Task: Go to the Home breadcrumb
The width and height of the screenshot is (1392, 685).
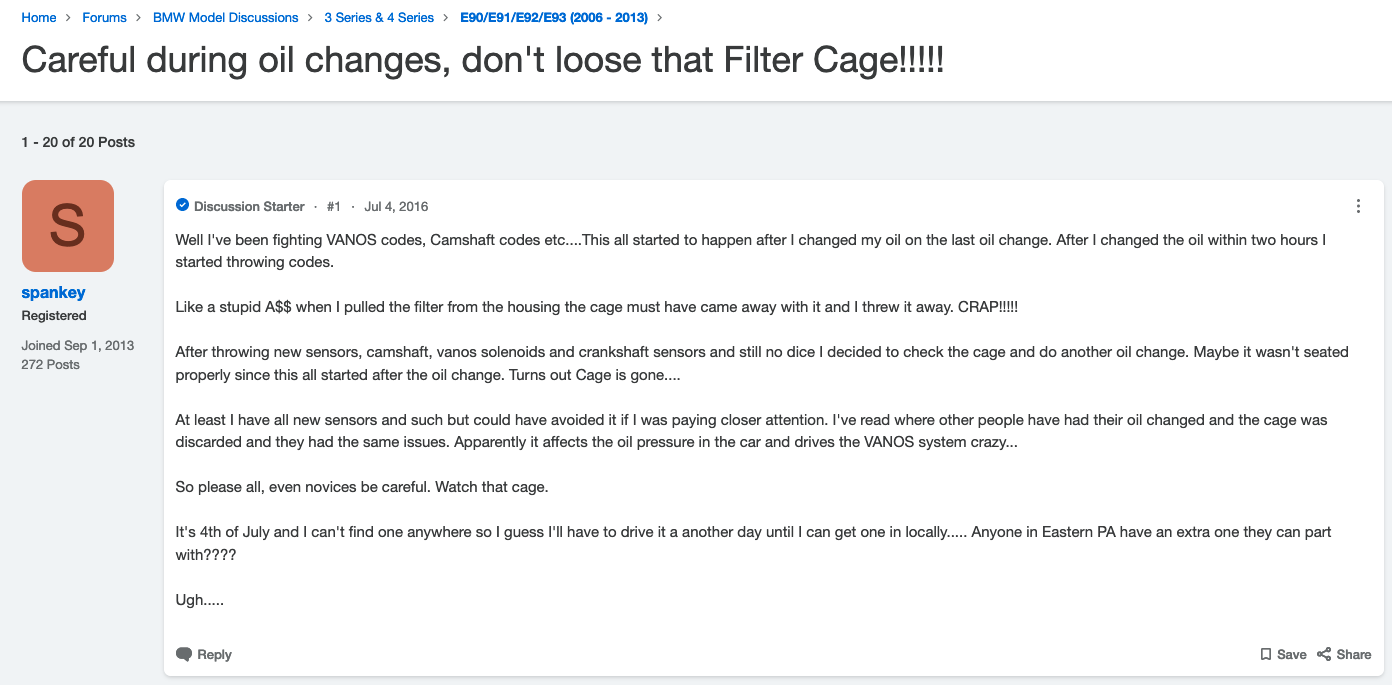Action: [39, 17]
